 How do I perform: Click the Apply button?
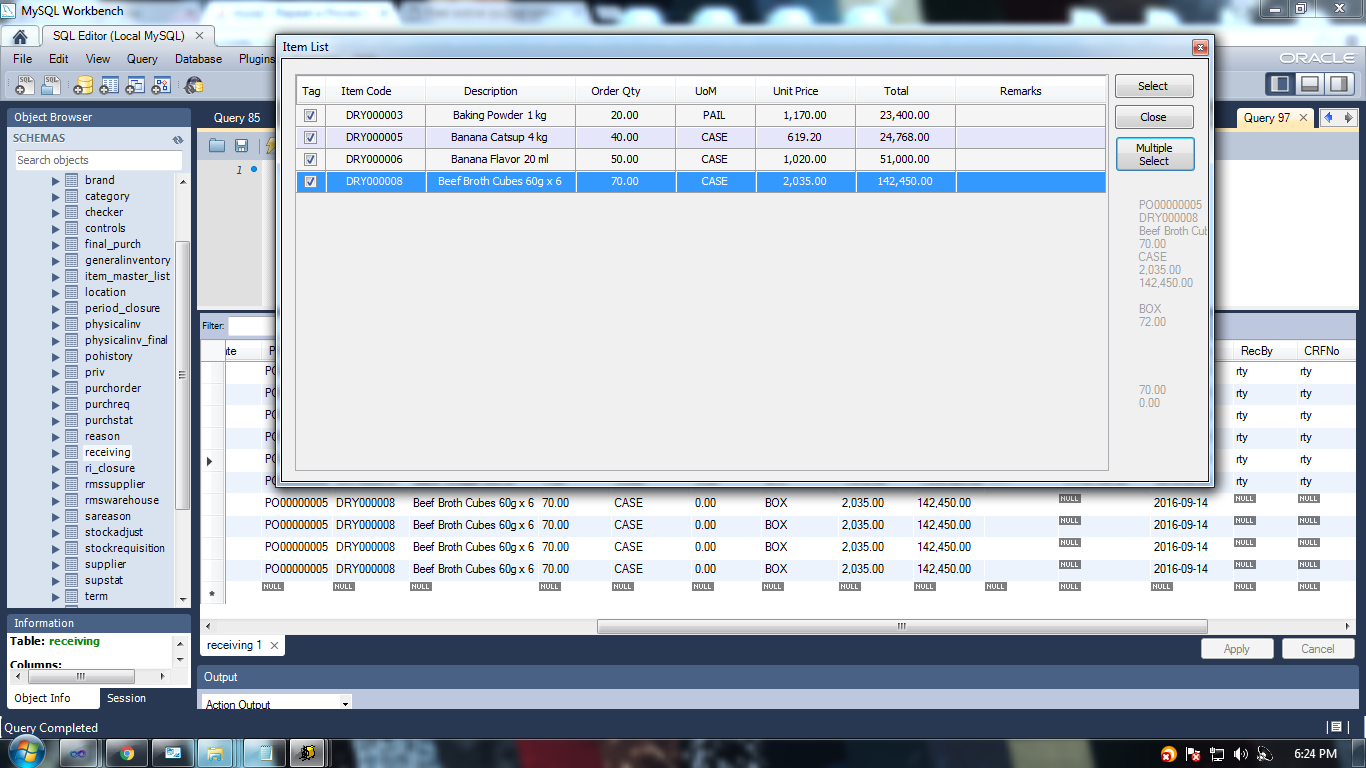point(1237,649)
